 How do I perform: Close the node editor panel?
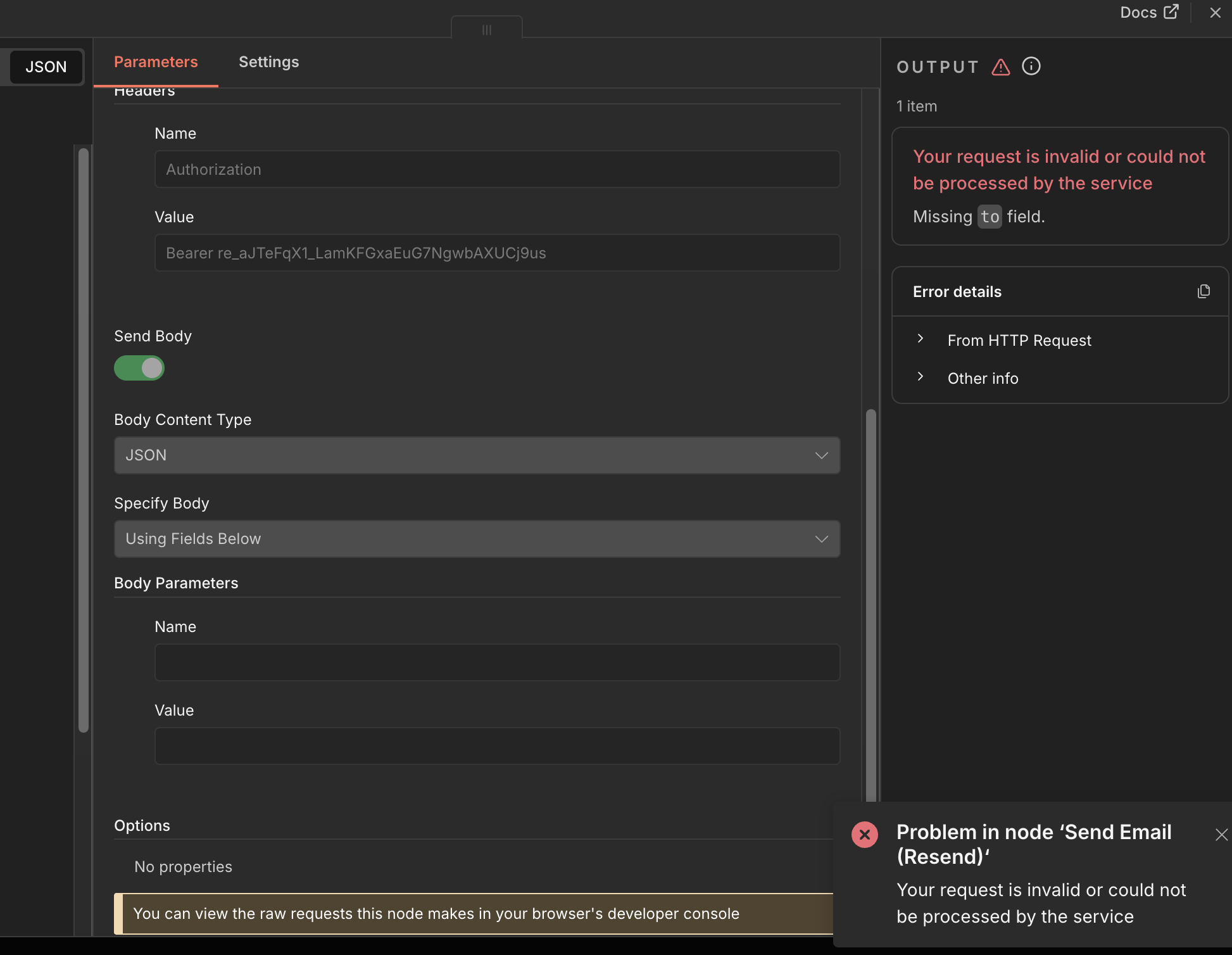pyautogui.click(x=1215, y=13)
